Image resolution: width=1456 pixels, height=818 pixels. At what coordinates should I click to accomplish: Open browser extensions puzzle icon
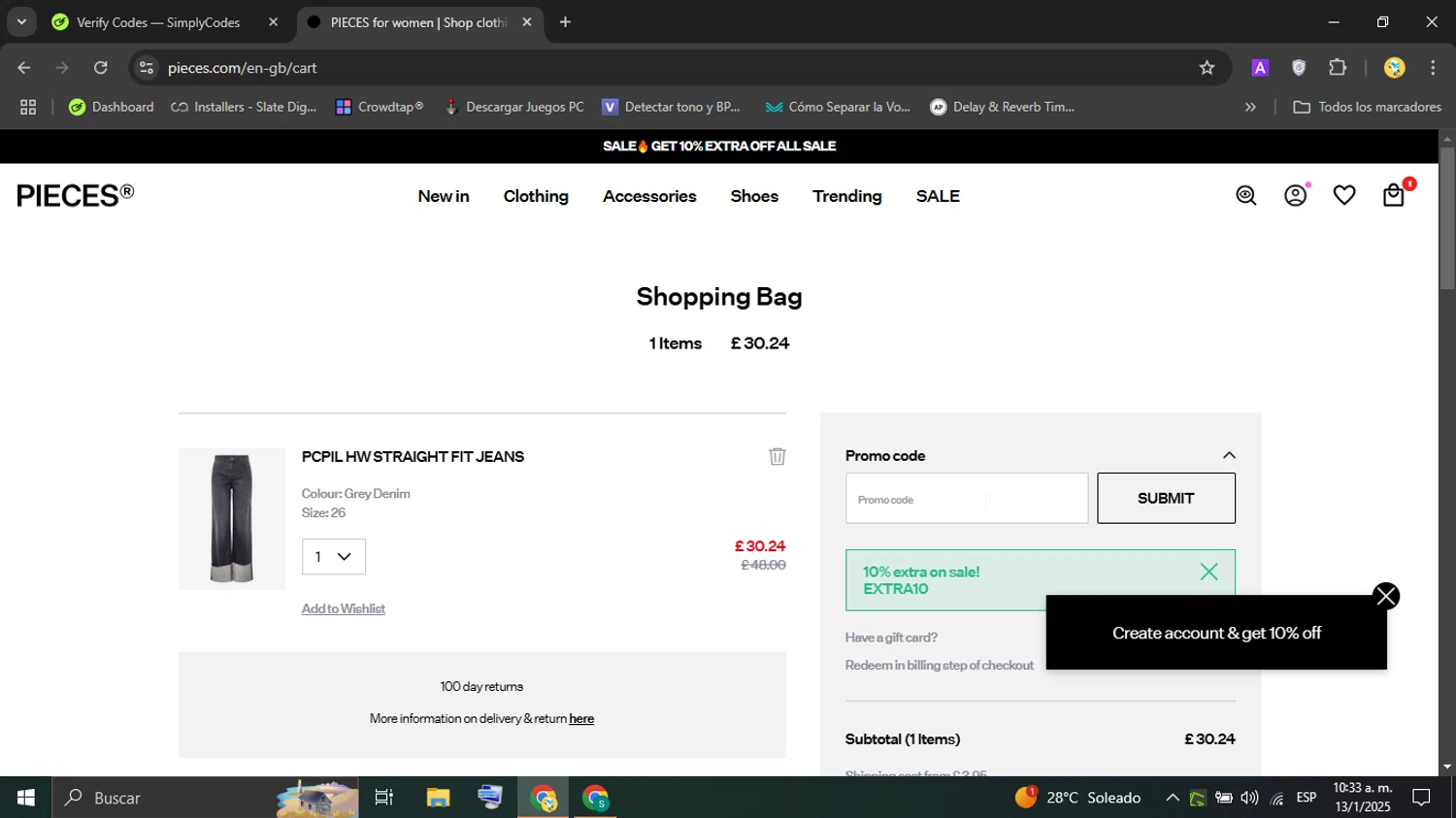1338,68
